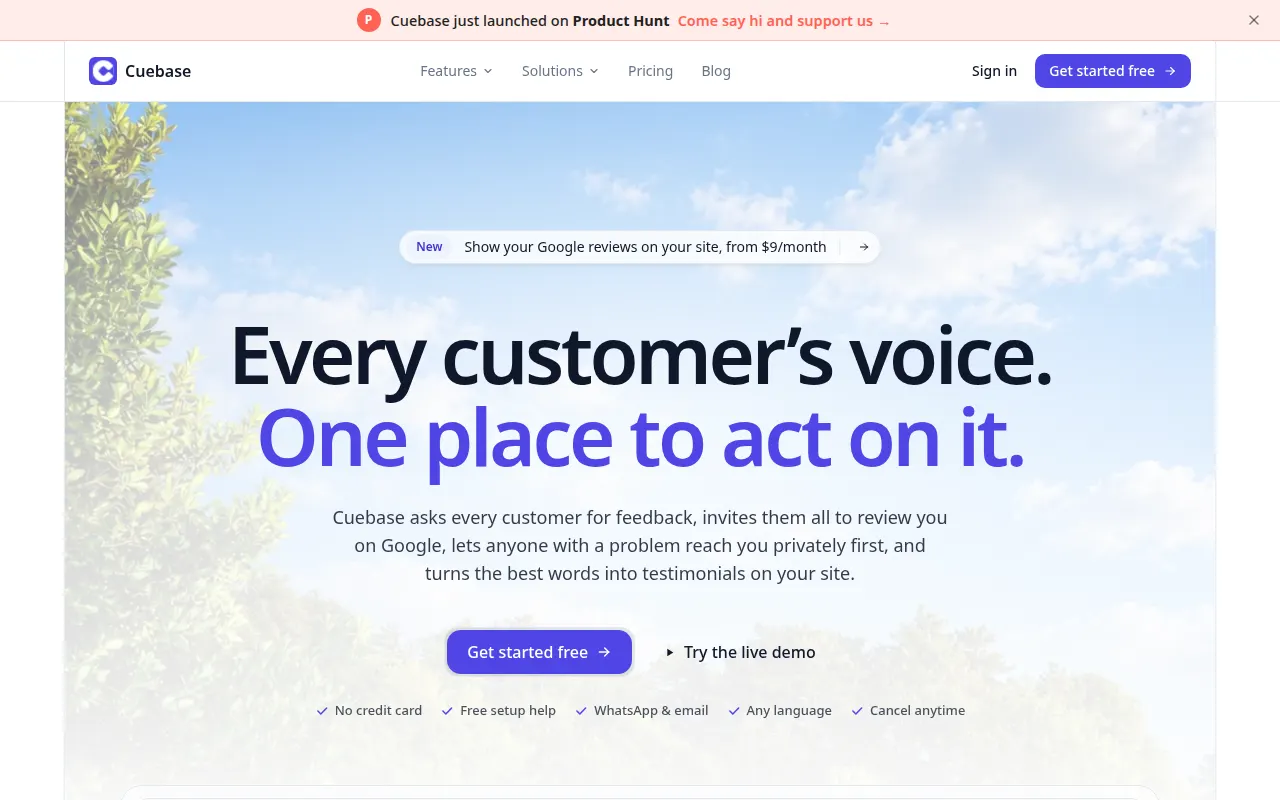The width and height of the screenshot is (1280, 800).
Task: Open the Pricing page
Action: (650, 71)
